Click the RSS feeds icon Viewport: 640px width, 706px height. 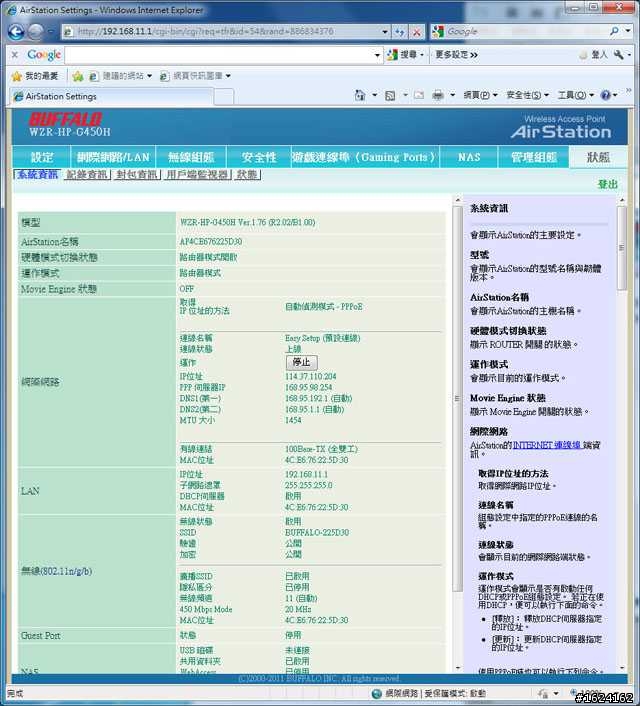click(390, 95)
